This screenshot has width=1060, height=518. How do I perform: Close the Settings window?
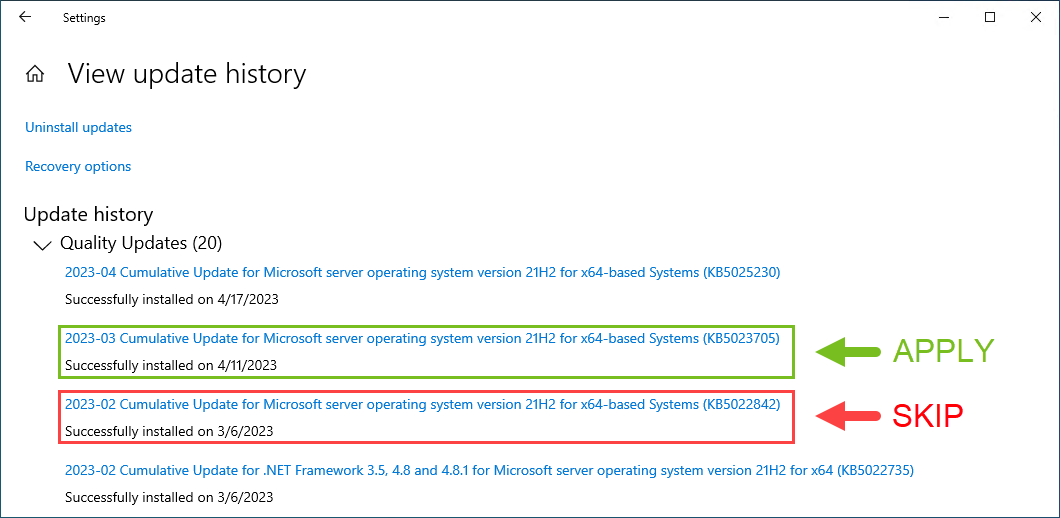click(1035, 18)
